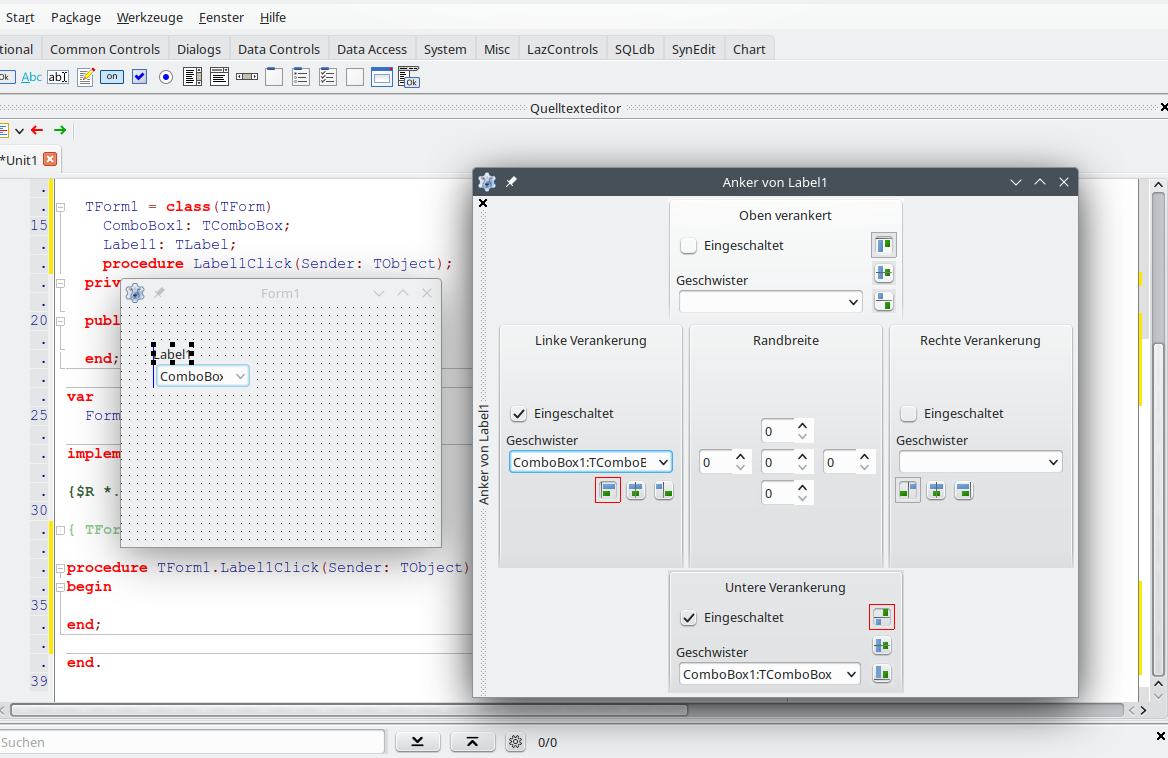
Task: Anchor top side to sibling's top
Action: point(883,245)
